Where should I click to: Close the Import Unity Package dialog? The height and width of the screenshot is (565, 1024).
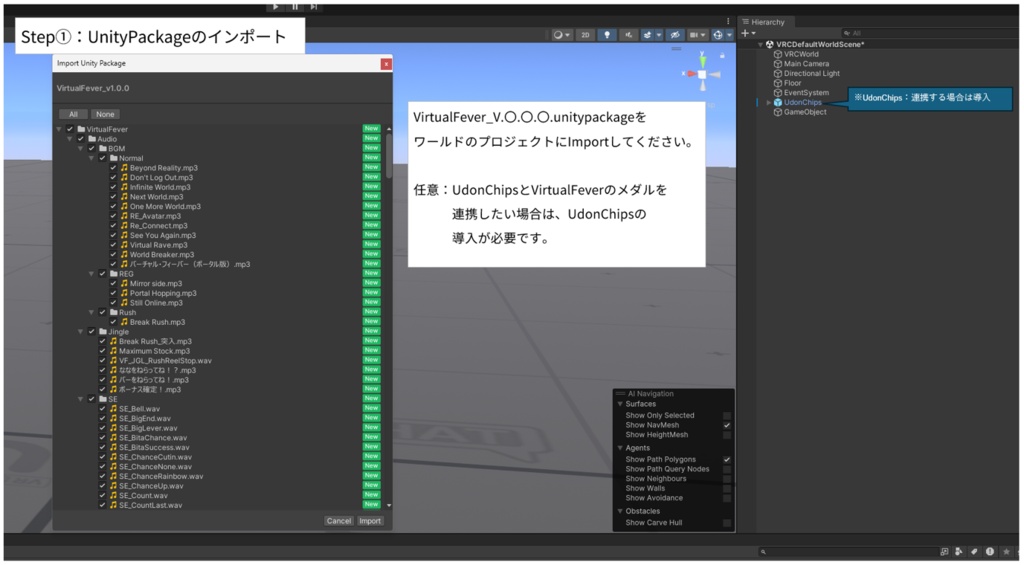click(x=386, y=64)
